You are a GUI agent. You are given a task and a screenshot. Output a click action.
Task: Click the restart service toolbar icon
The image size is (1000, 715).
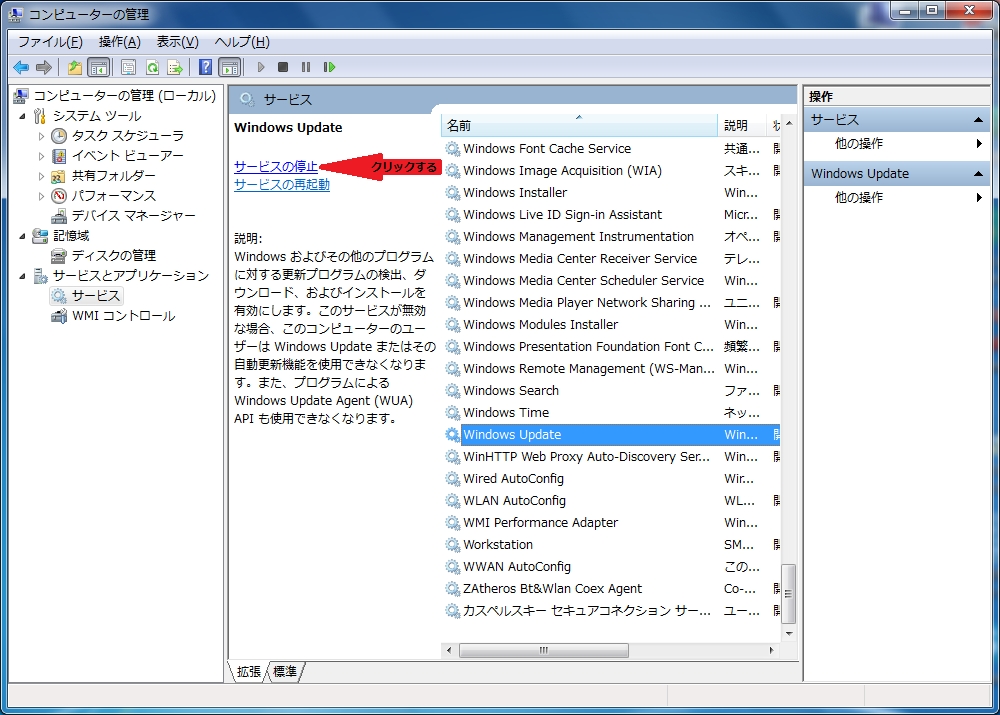coord(329,67)
